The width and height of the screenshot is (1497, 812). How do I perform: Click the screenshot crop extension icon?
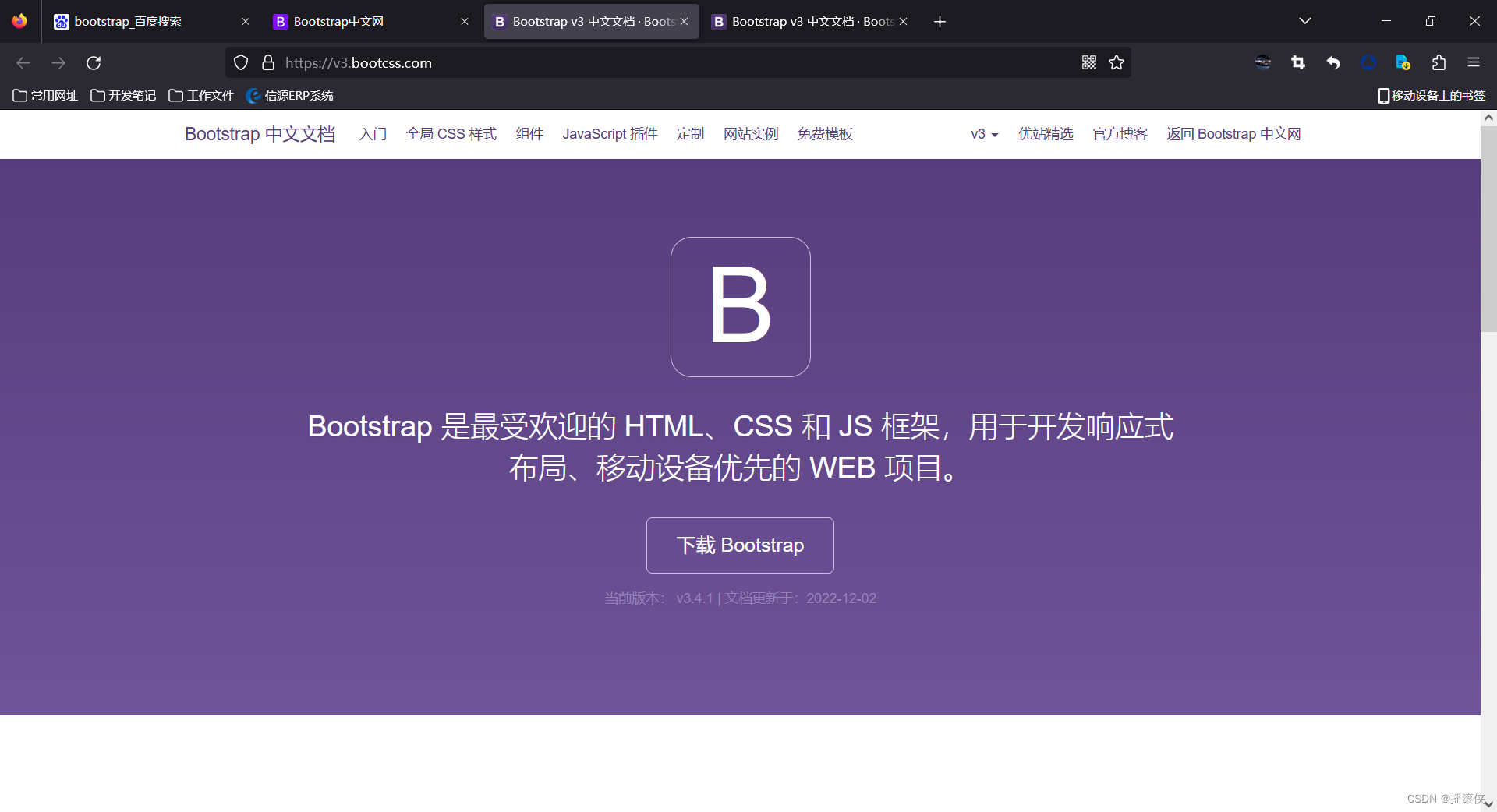point(1298,62)
